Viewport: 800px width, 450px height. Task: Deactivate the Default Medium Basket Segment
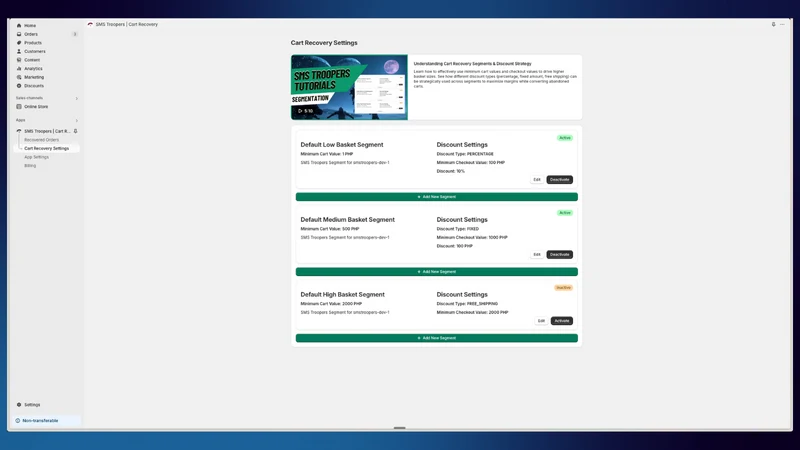coord(560,255)
